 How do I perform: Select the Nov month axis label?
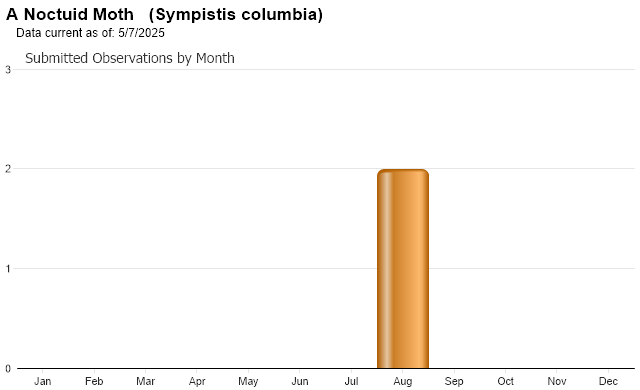[x=557, y=381]
